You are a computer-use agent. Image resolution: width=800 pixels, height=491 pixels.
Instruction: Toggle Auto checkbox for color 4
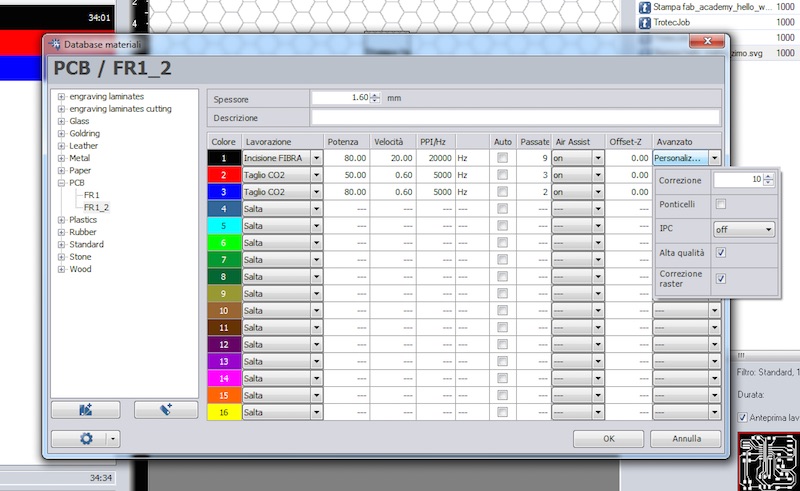(503, 208)
